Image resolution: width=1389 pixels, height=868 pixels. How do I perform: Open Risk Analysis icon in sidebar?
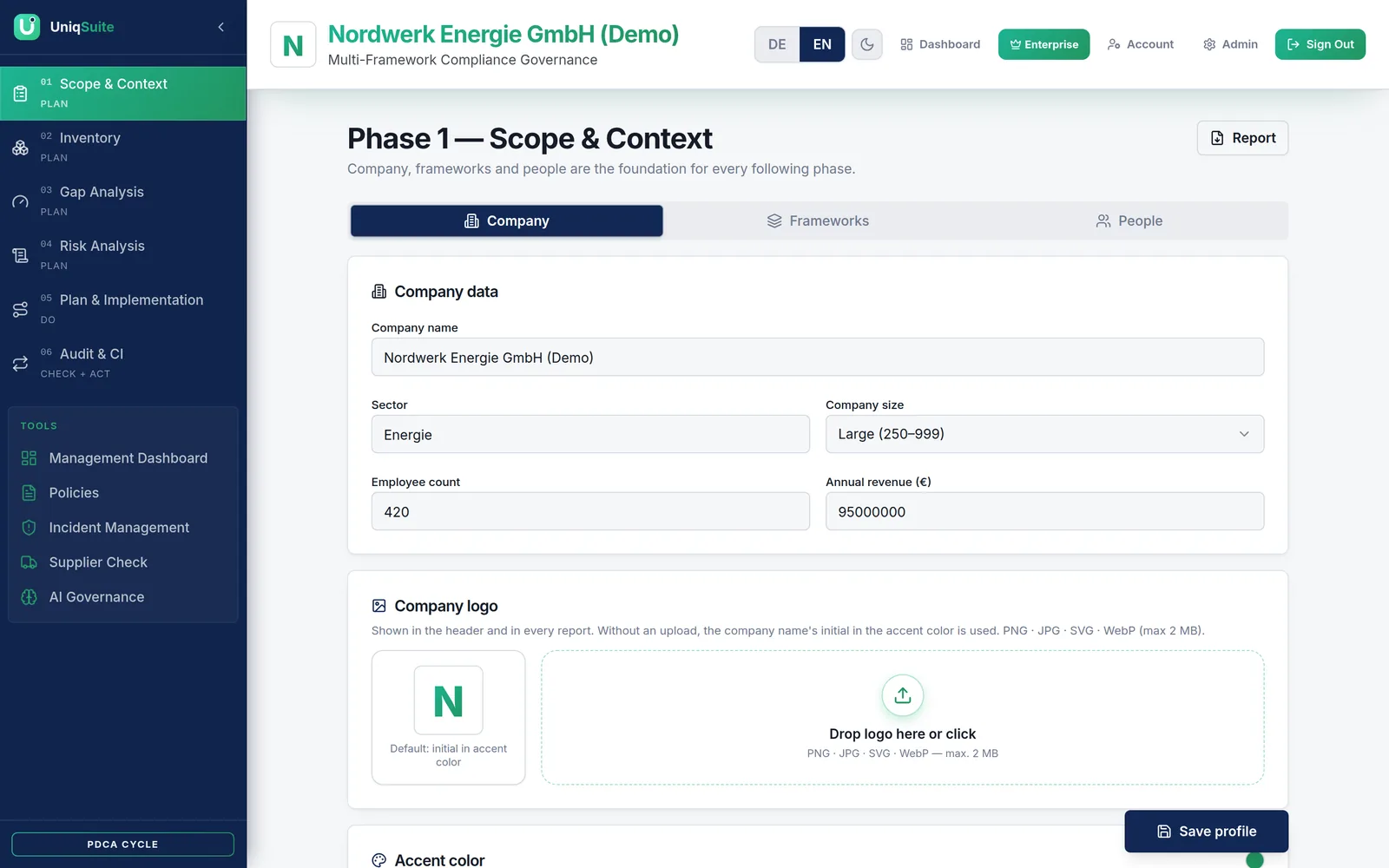[x=20, y=255]
